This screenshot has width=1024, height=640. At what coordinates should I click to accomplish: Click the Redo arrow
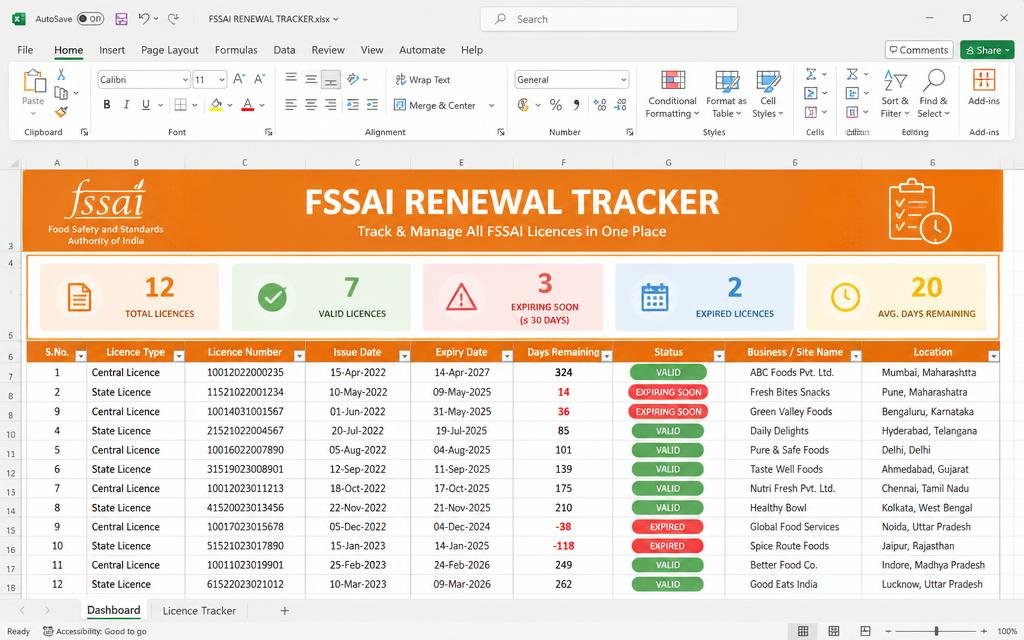click(x=174, y=19)
